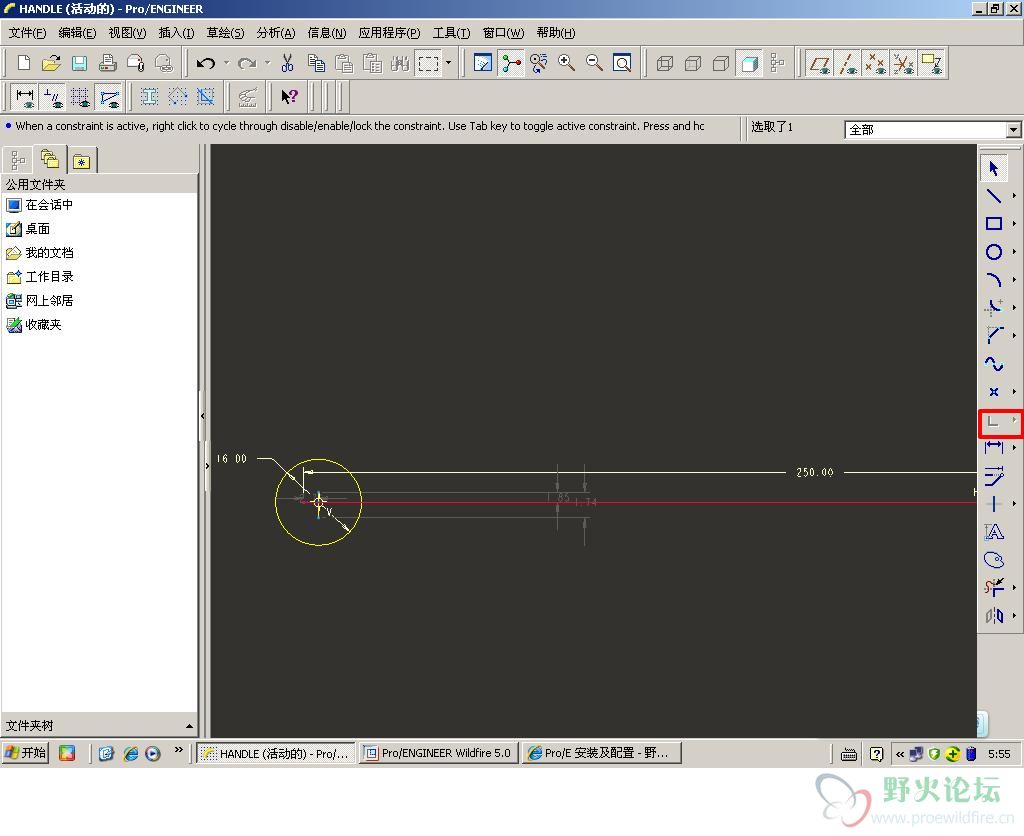Choose the Arc sketch tool

[x=994, y=280]
